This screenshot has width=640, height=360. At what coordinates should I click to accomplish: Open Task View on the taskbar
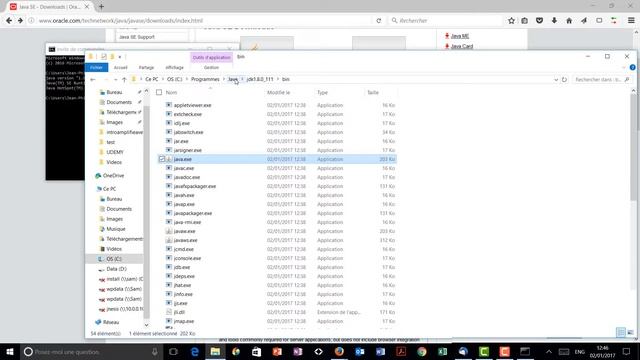[x=173, y=351]
